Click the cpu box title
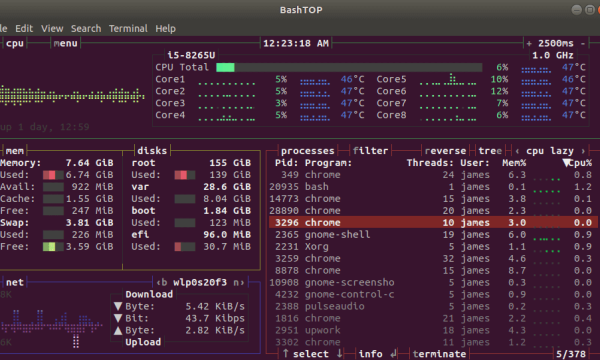Screen dimensions: 600x360 click(x=15, y=43)
